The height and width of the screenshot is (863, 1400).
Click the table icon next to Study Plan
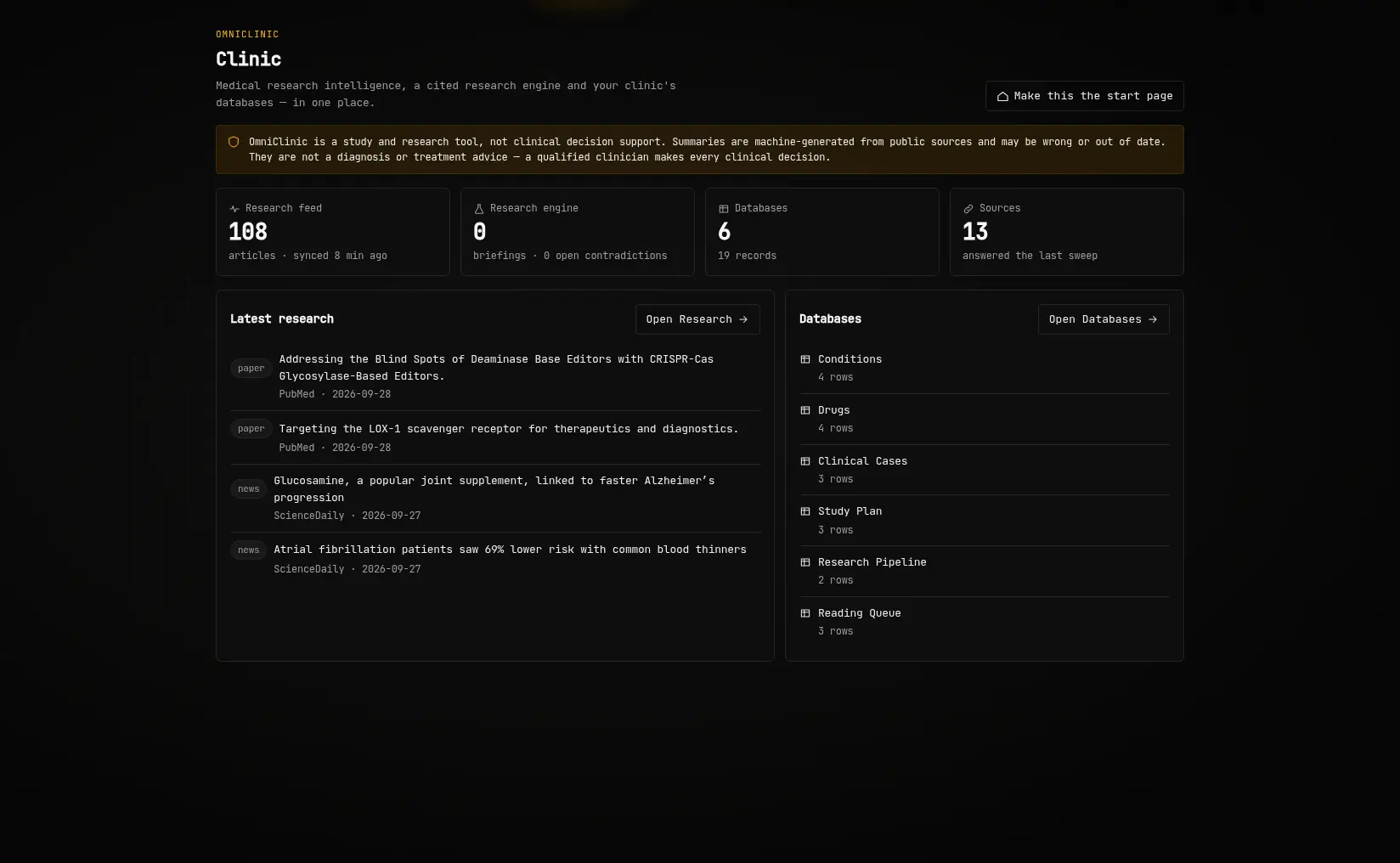[x=805, y=511]
